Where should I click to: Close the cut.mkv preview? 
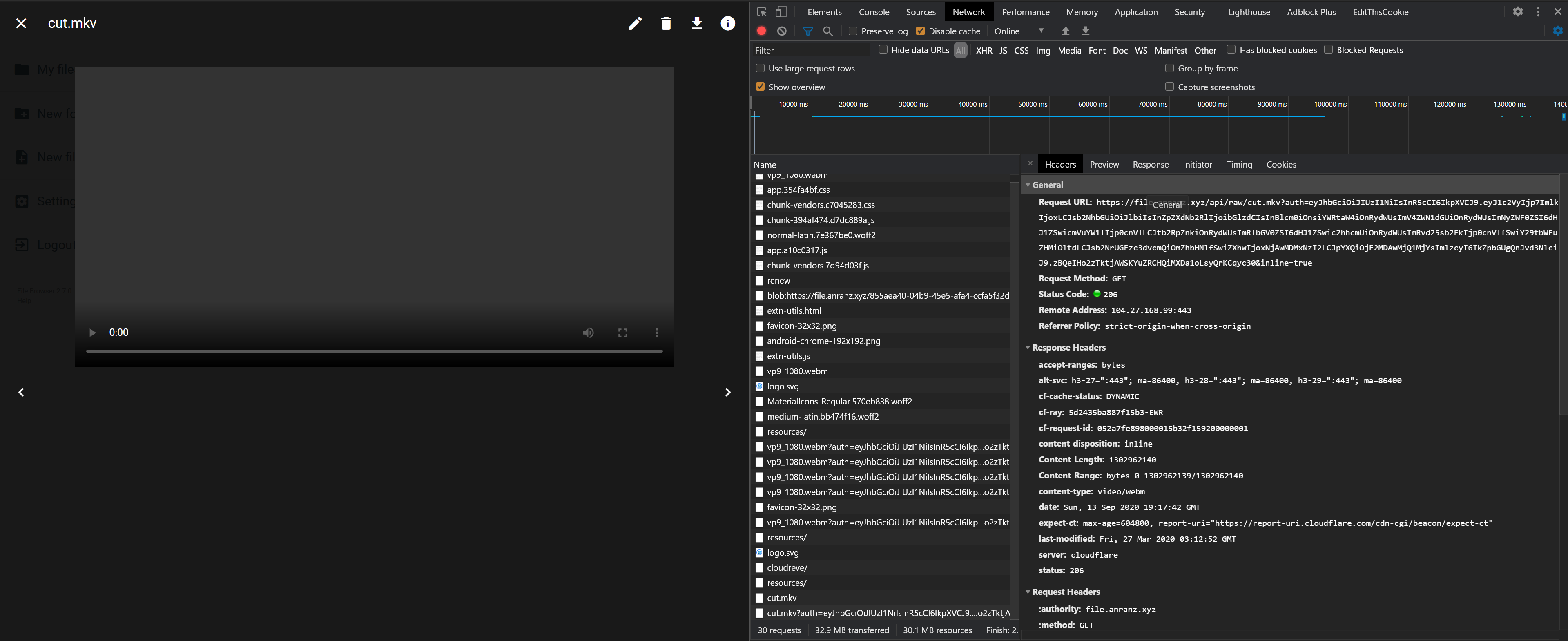click(x=21, y=23)
